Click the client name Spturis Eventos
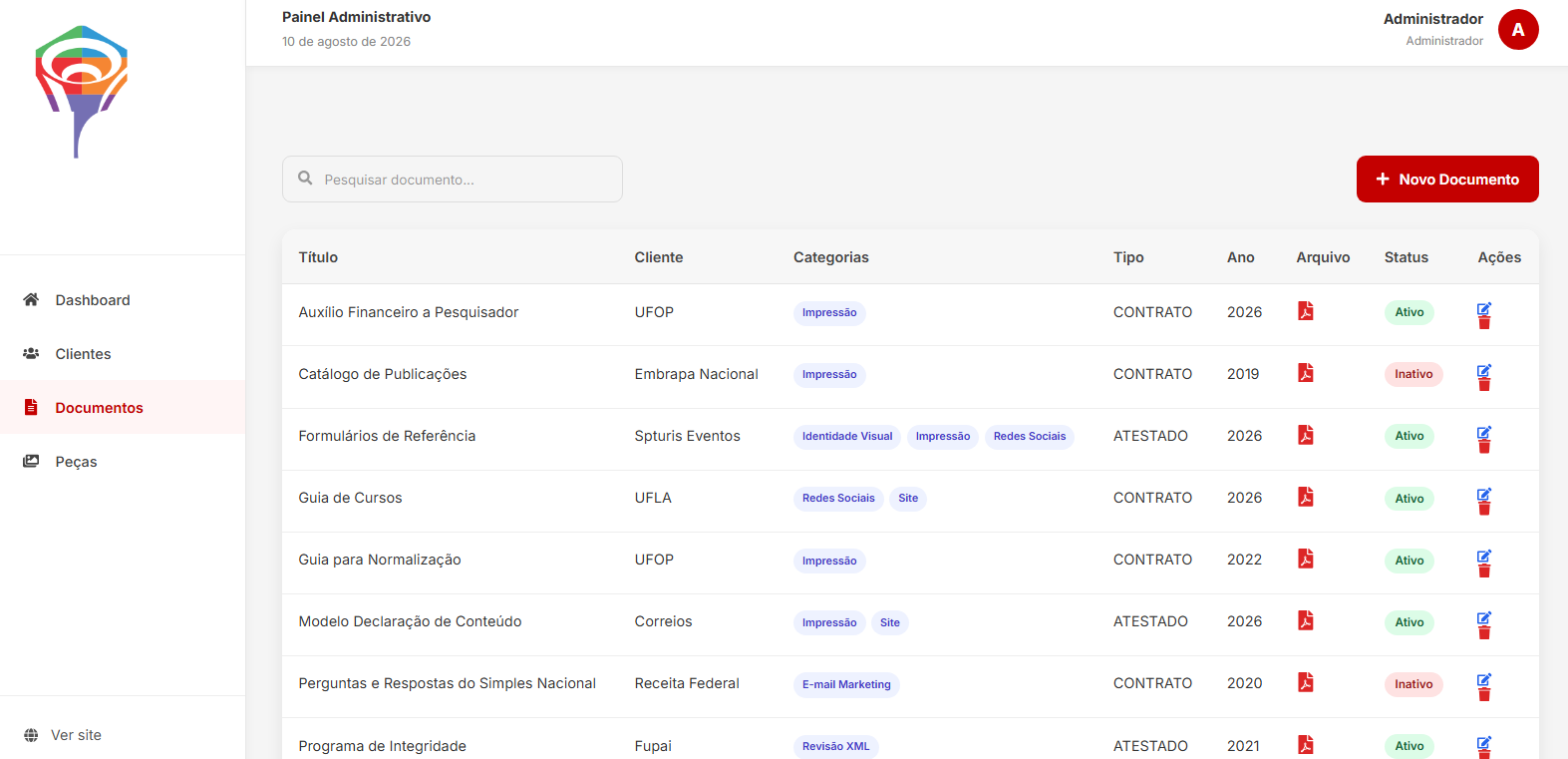The image size is (1568, 759). [x=687, y=436]
